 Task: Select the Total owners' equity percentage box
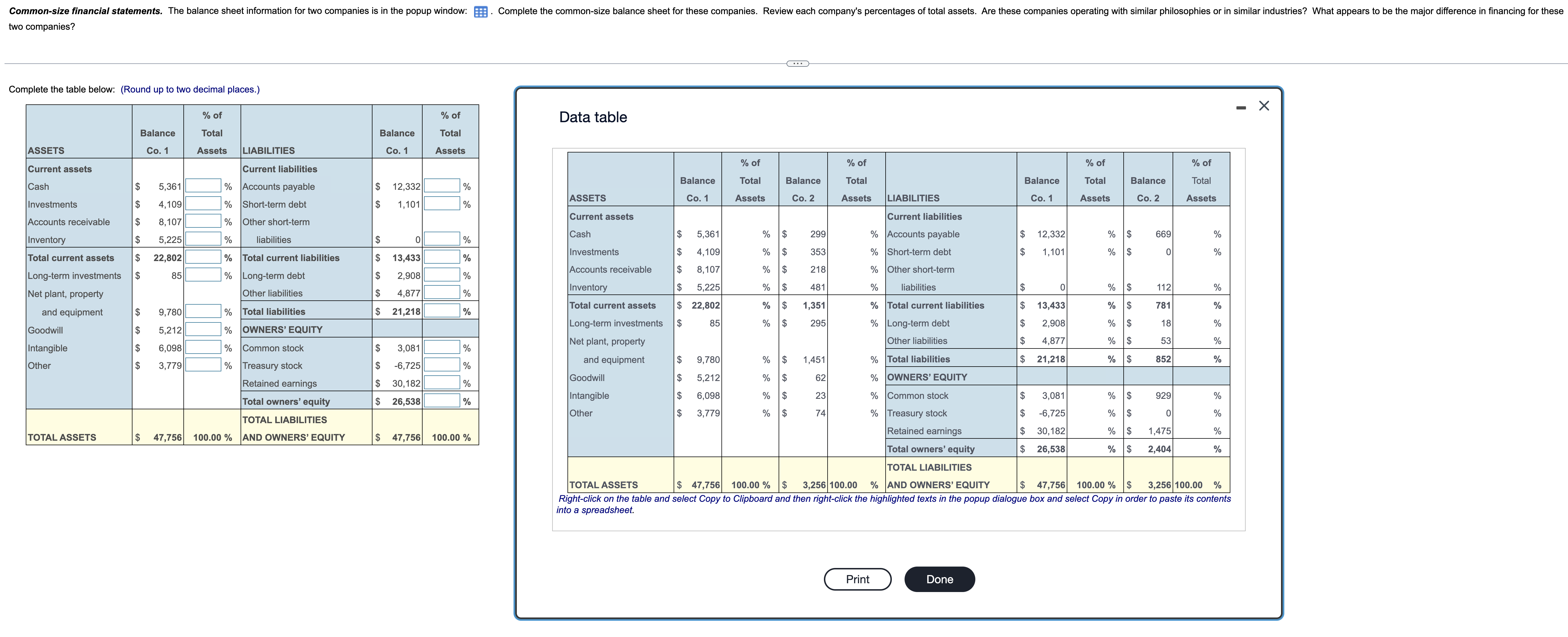[442, 400]
